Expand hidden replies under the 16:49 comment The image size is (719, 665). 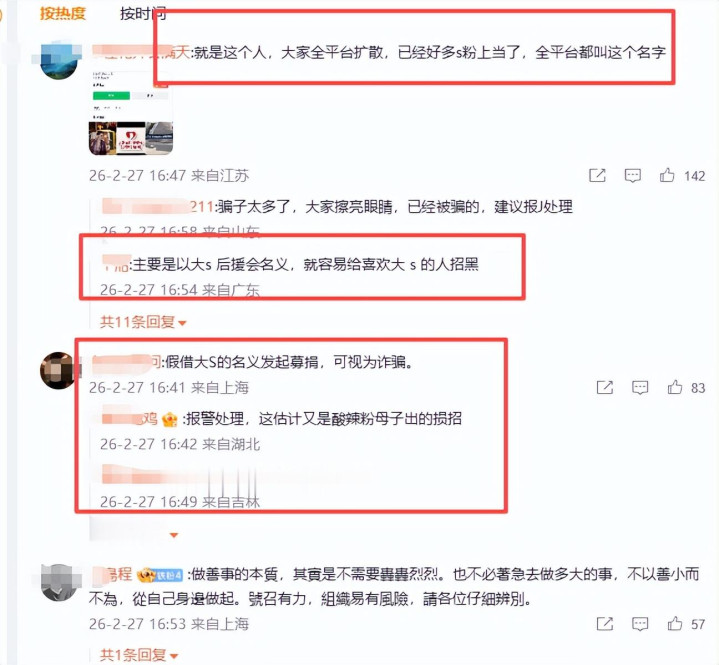[x=174, y=535]
